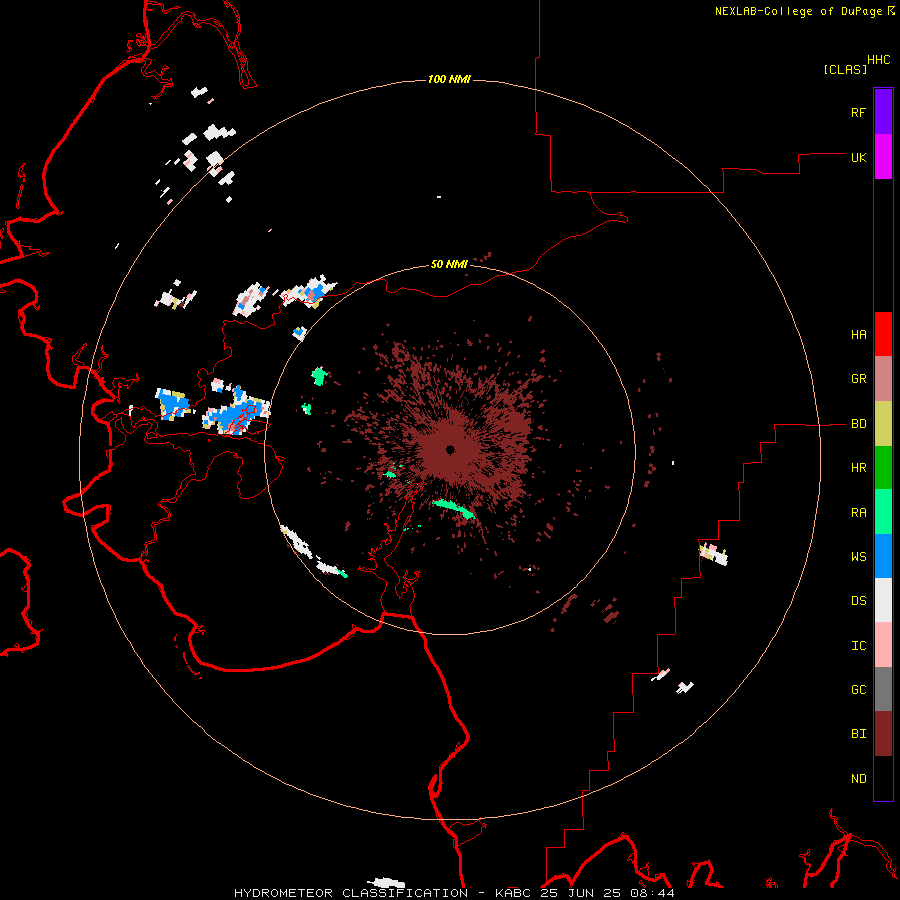The image size is (900, 900).
Task: Click the Hydrometeor Classification KABC title text
Action: 454,893
